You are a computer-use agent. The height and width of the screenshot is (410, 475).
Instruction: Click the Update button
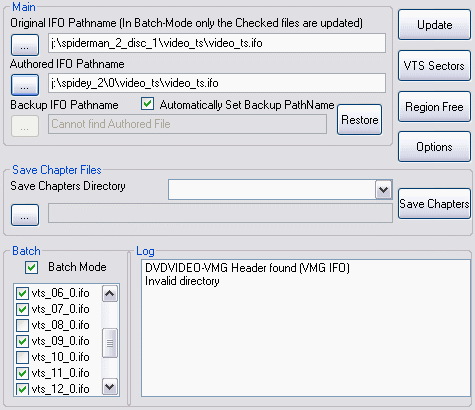tap(434, 25)
